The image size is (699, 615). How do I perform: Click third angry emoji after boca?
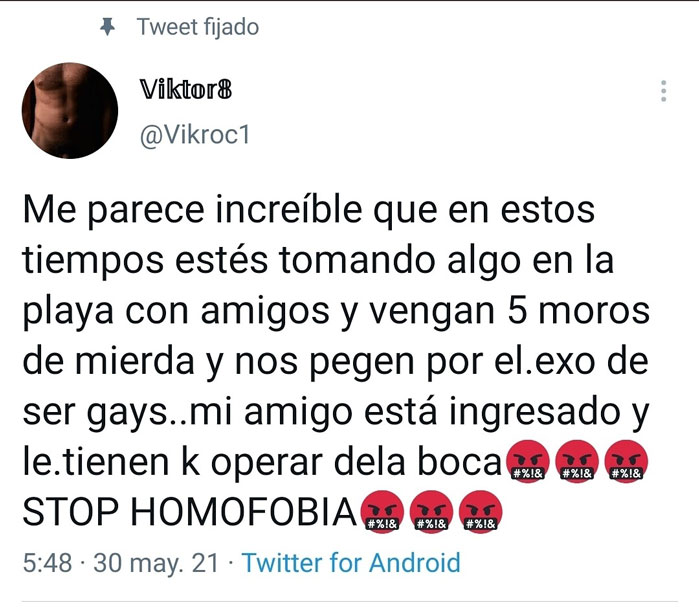626,462
